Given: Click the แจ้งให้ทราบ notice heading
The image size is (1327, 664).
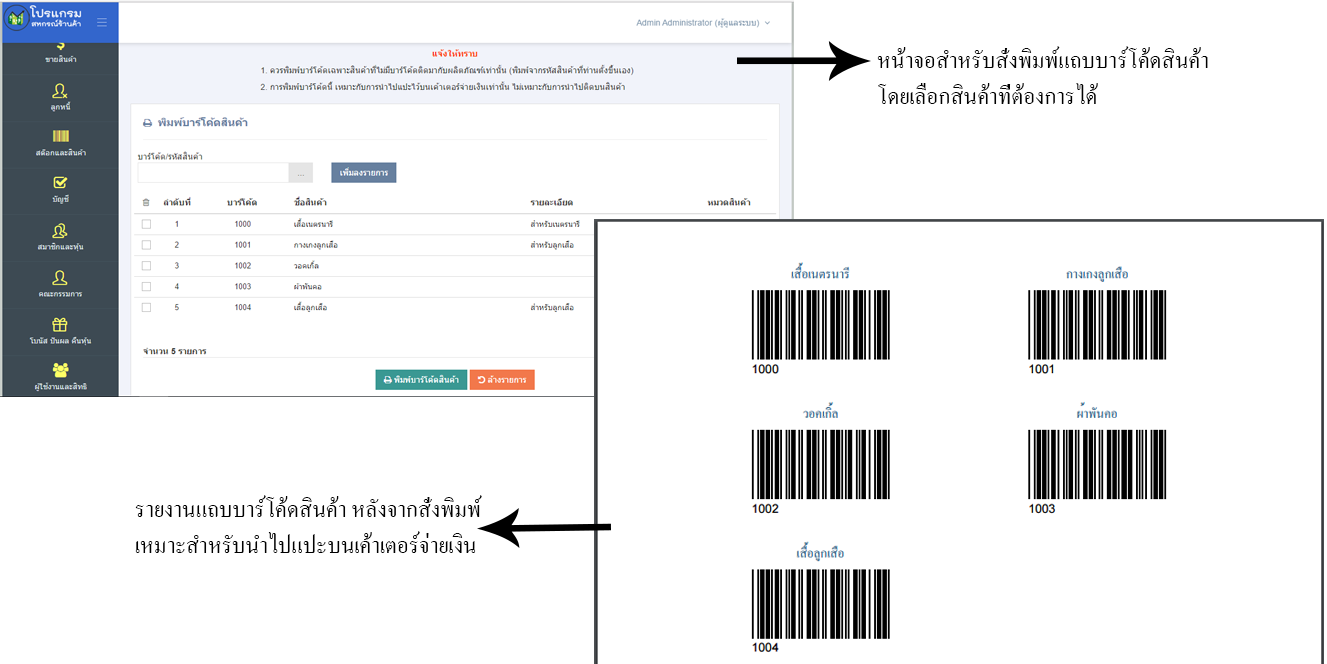Looking at the screenshot, I should tap(453, 53).
